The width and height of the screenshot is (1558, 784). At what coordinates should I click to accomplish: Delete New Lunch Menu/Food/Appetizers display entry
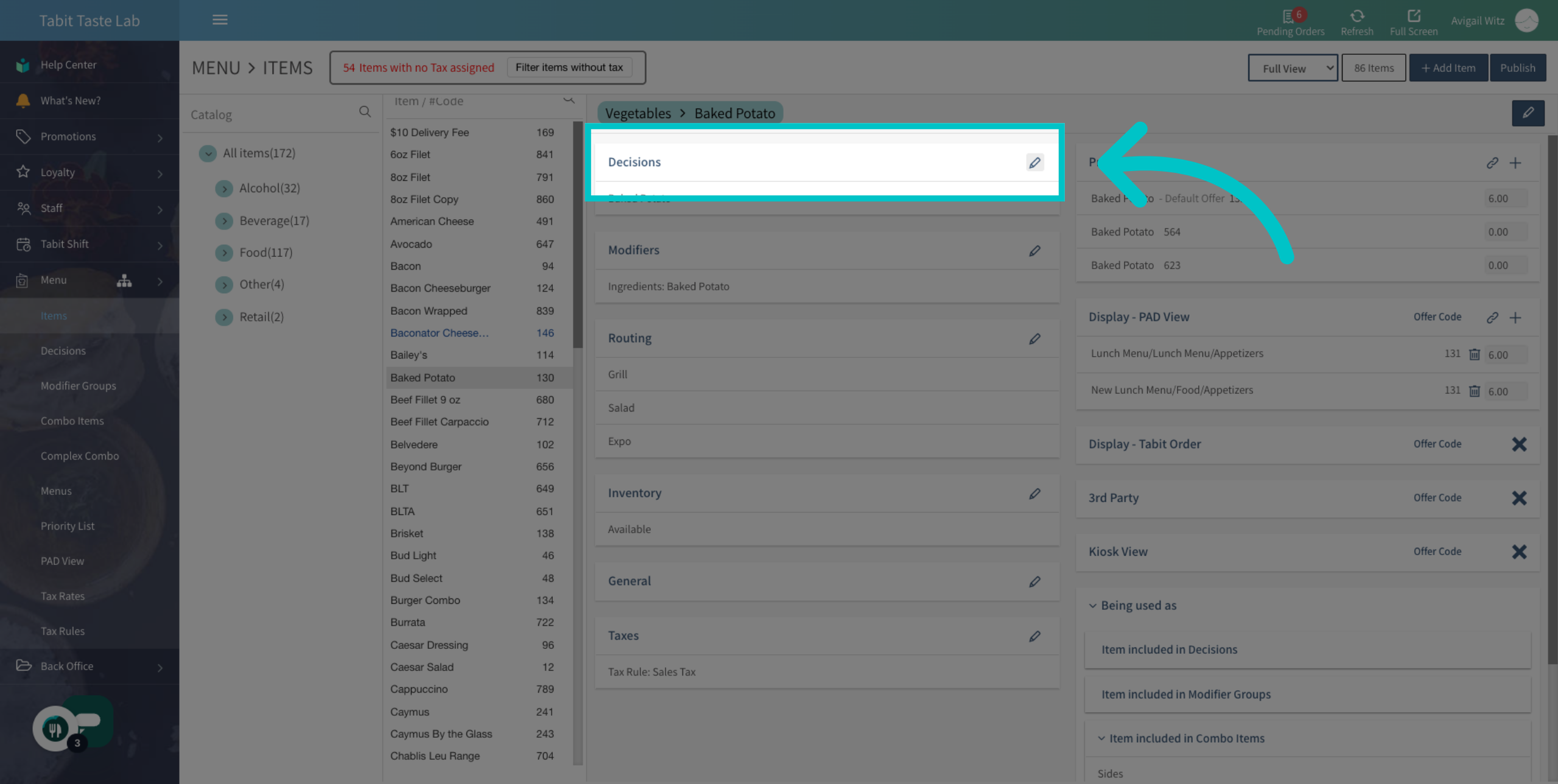coord(1474,391)
